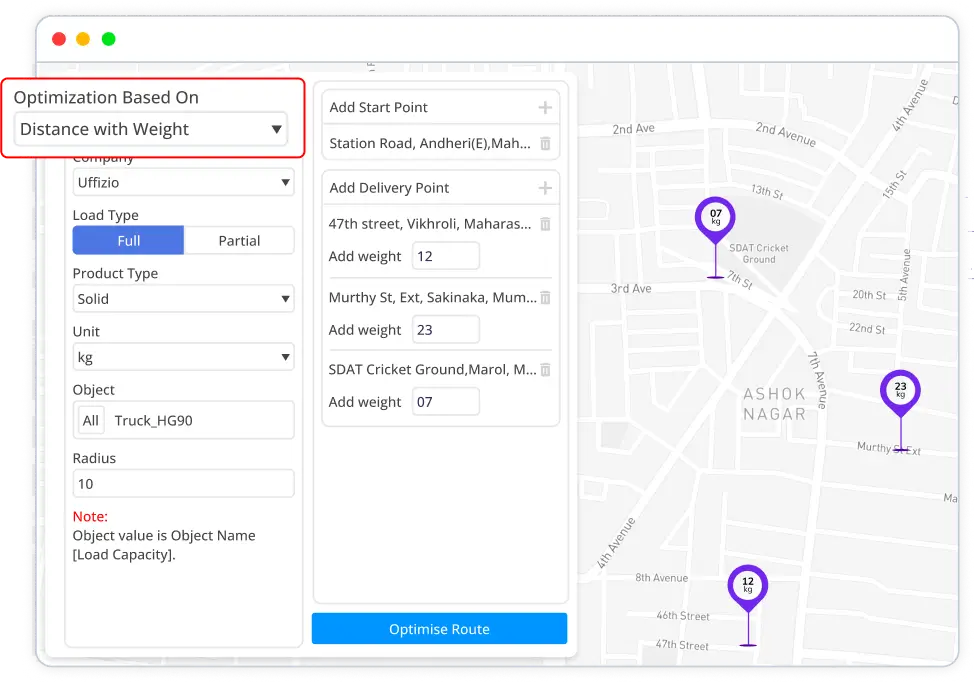Expand the Company dropdown showing Uffizio
The image size is (974, 682).
[x=183, y=183]
